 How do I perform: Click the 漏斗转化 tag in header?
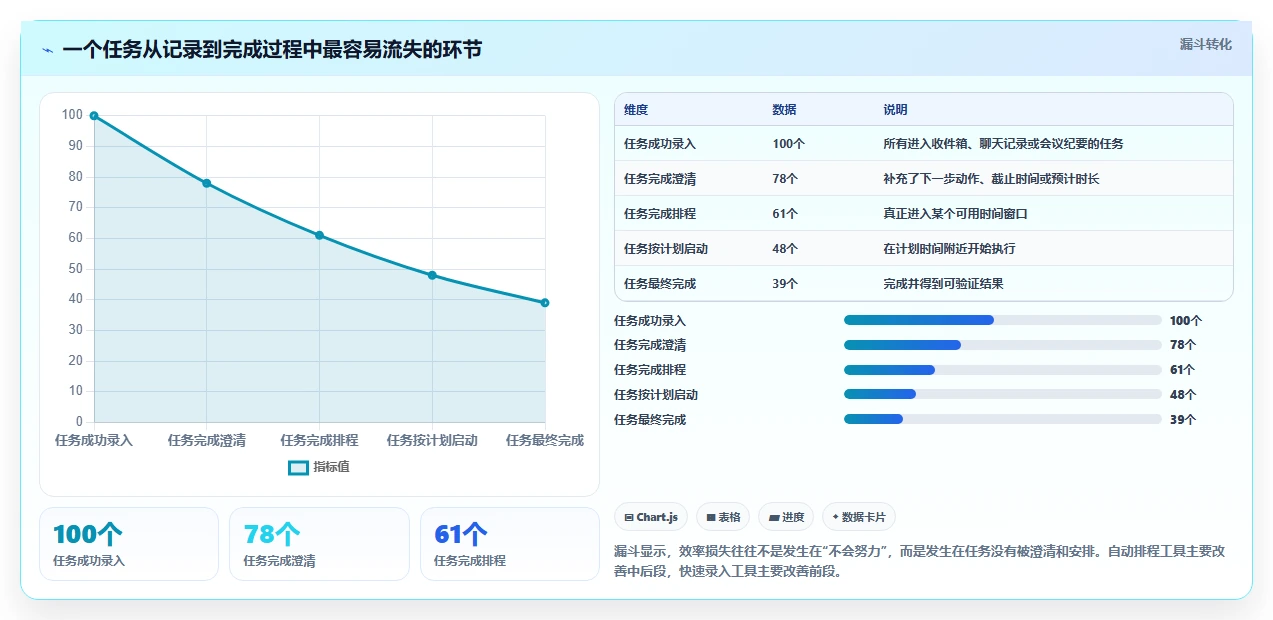1205,45
